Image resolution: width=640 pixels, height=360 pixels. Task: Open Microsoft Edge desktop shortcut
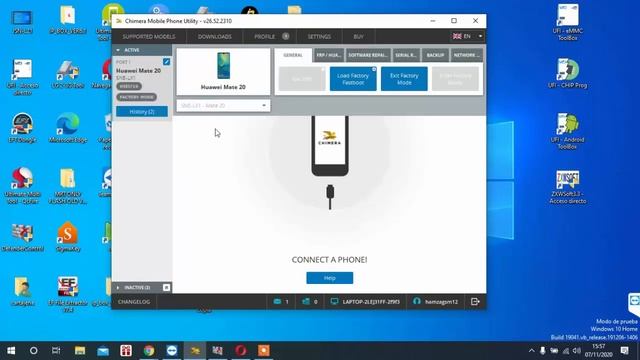click(x=68, y=128)
